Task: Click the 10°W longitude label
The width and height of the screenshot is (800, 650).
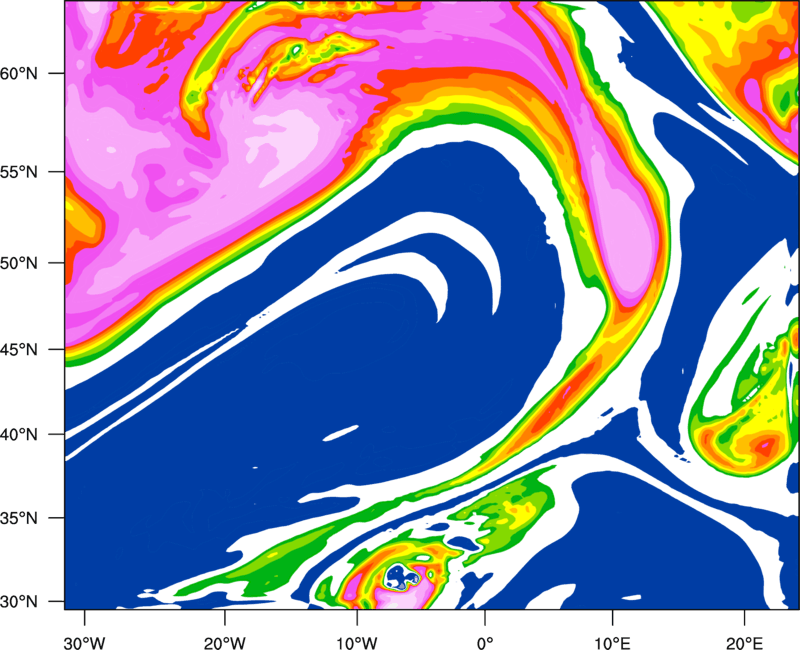Action: [357, 643]
